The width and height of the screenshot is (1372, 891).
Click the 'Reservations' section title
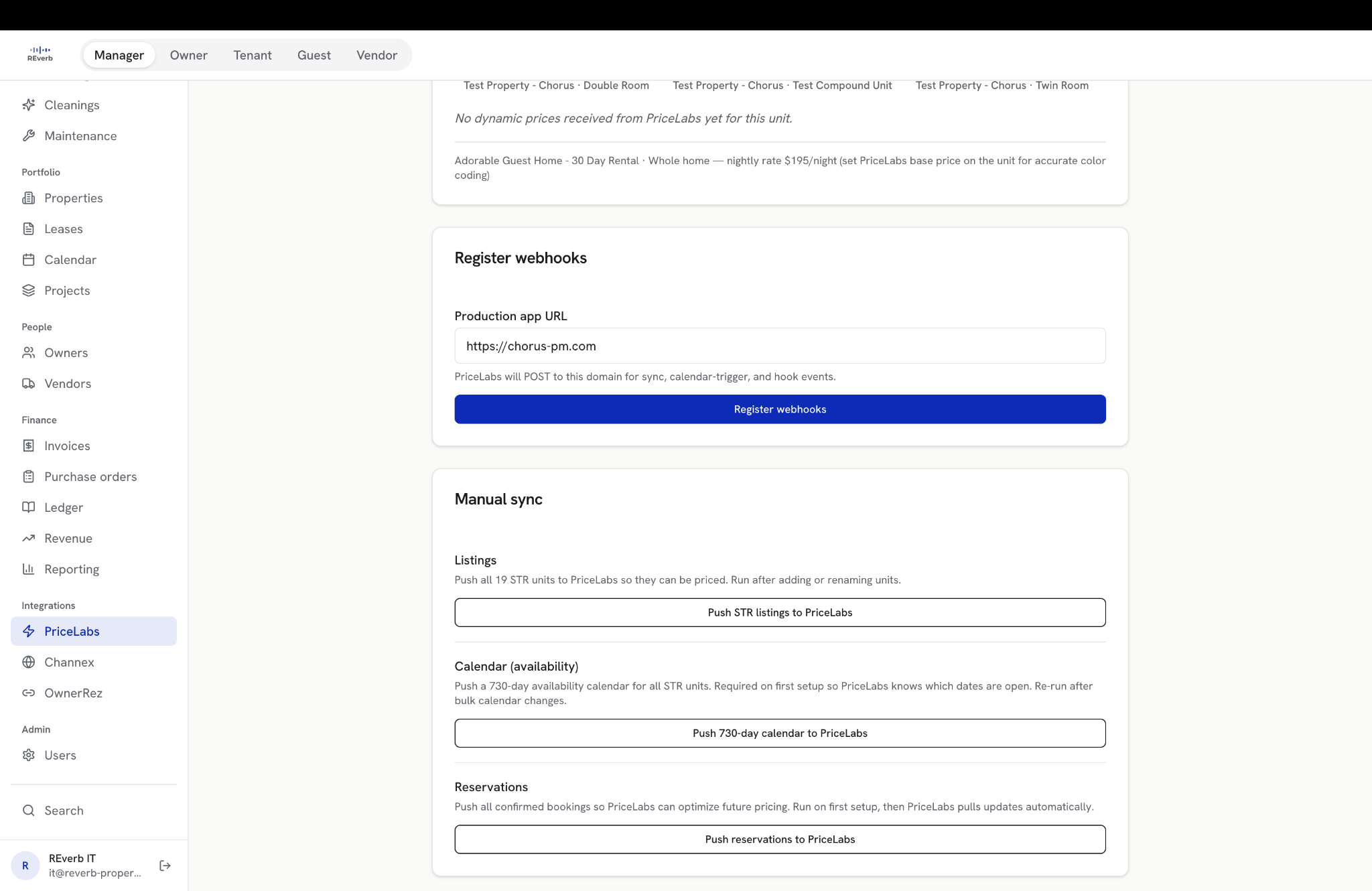point(491,787)
